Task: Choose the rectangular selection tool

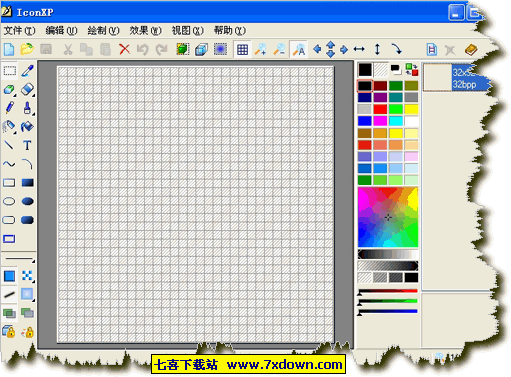Action: coord(9,71)
